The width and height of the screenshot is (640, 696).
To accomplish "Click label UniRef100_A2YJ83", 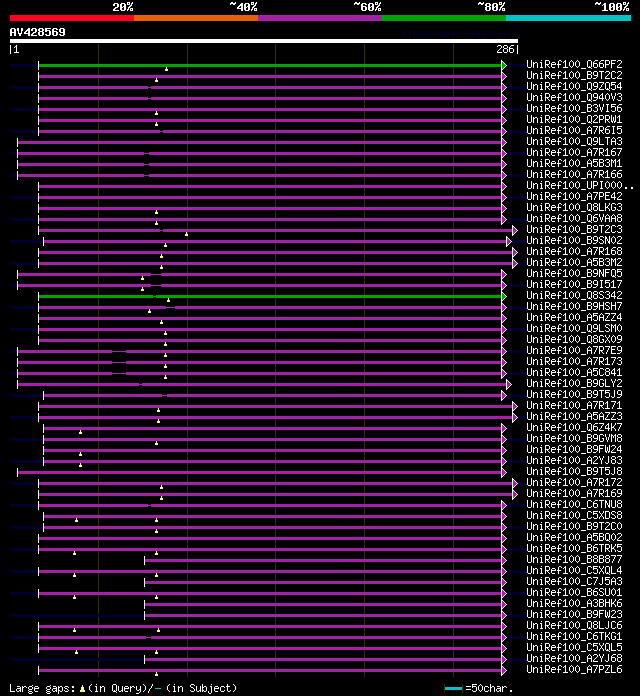I will [x=574, y=460].
